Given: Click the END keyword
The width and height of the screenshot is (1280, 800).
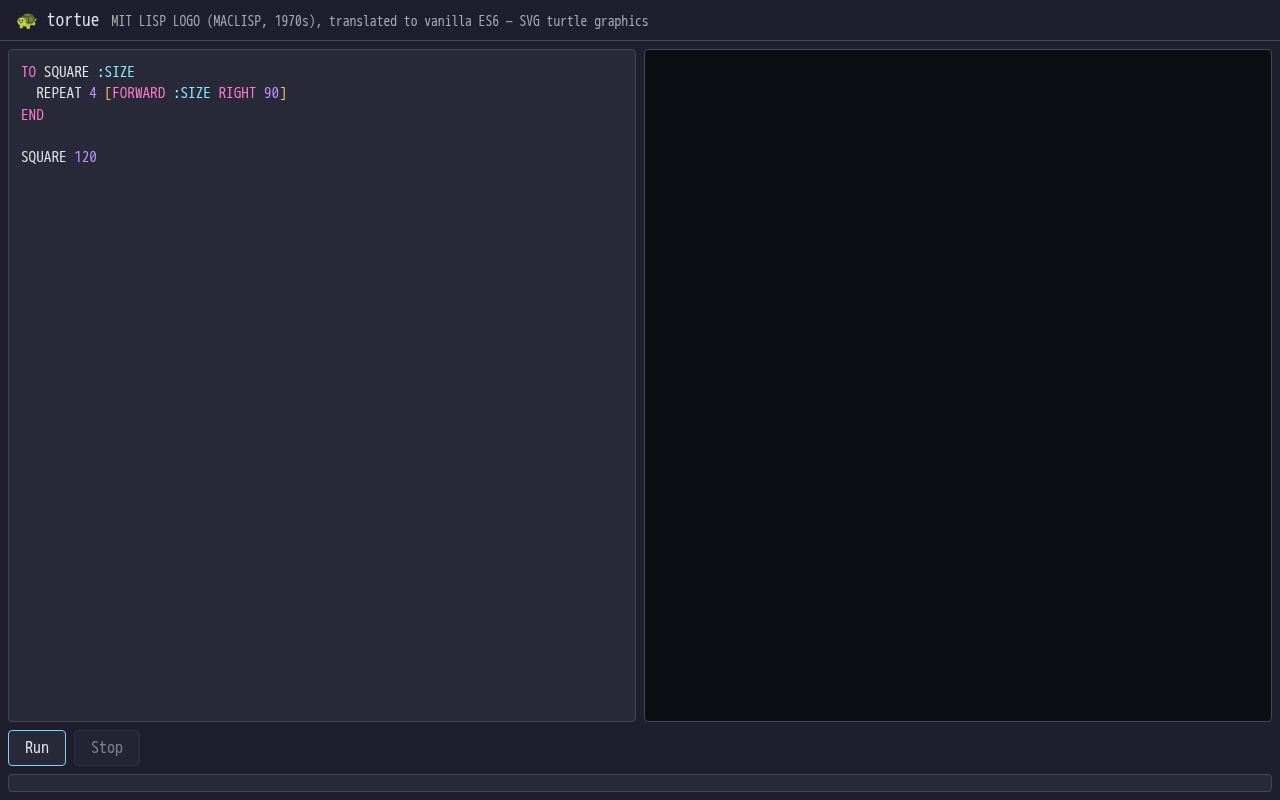Looking at the screenshot, I should click(32, 115).
